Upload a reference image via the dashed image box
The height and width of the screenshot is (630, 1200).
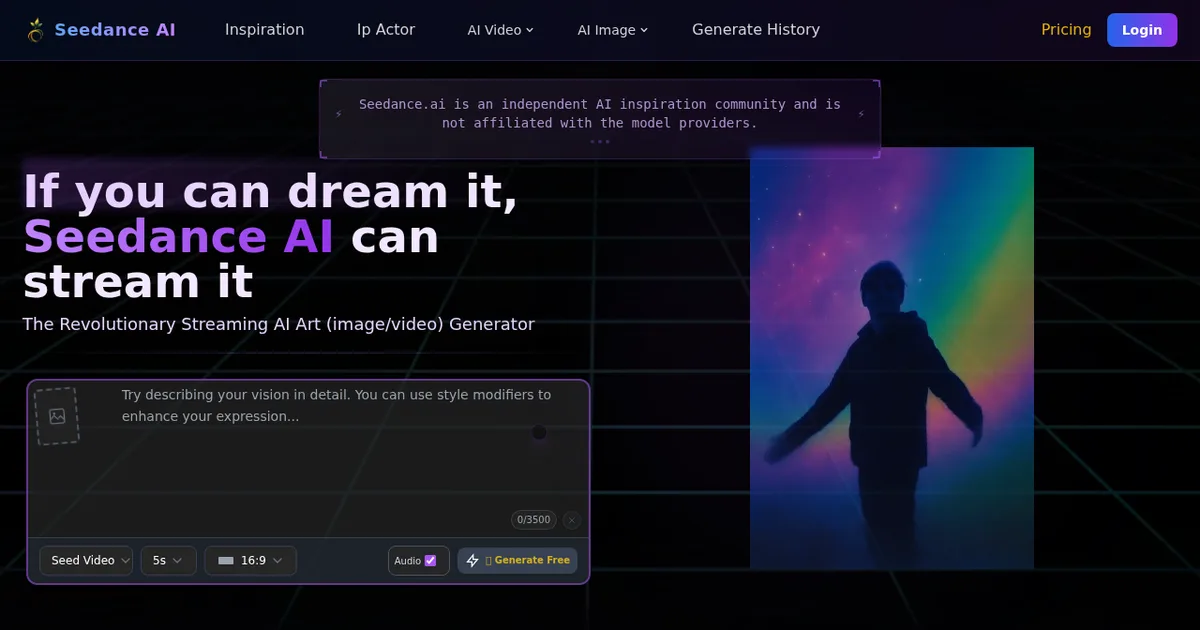pos(57,416)
